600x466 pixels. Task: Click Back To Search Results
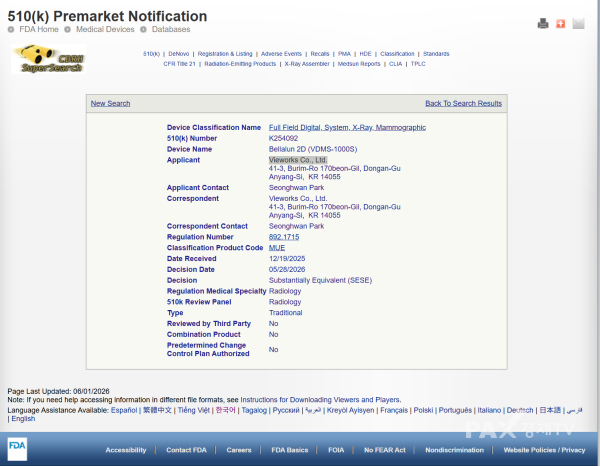(463, 103)
